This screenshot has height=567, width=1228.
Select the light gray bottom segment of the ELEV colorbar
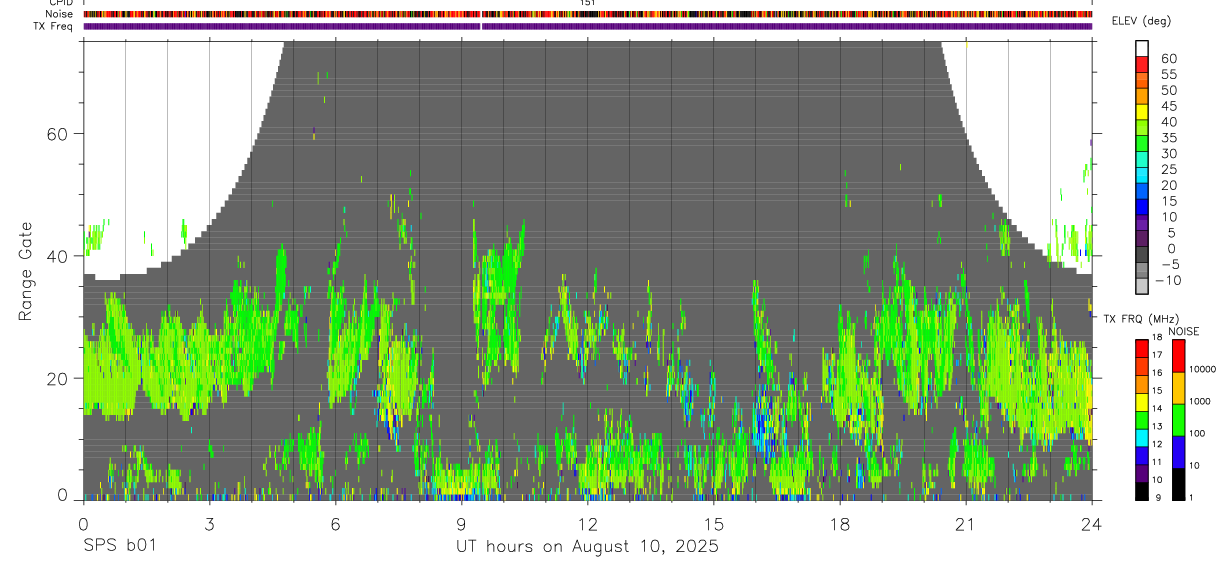point(1142,287)
